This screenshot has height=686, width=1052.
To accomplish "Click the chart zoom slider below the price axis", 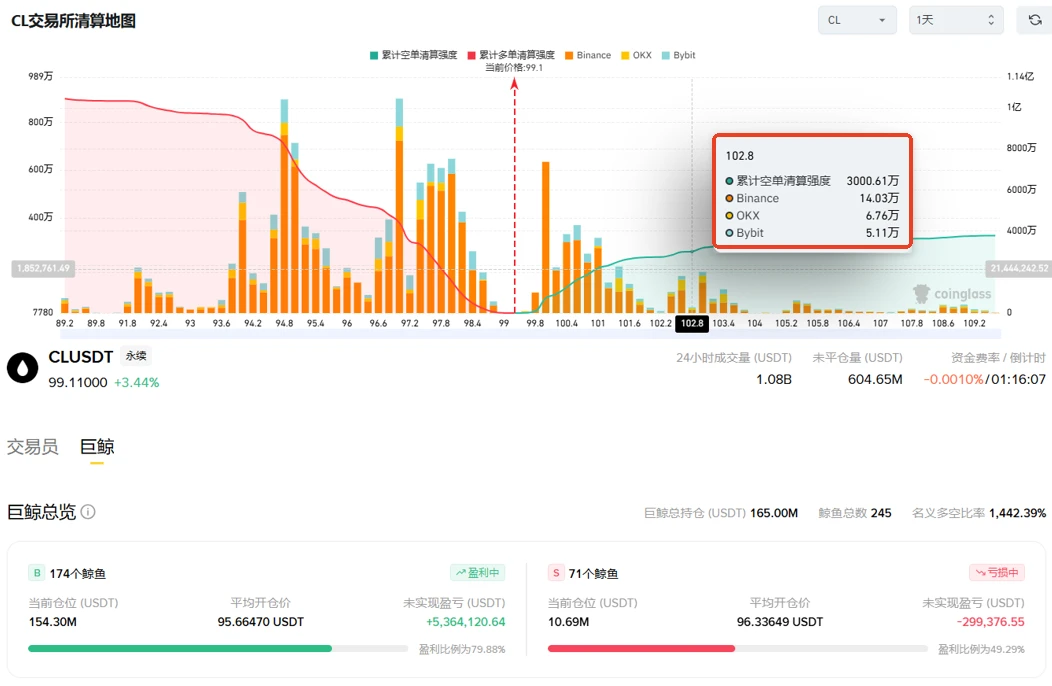I will [531, 334].
